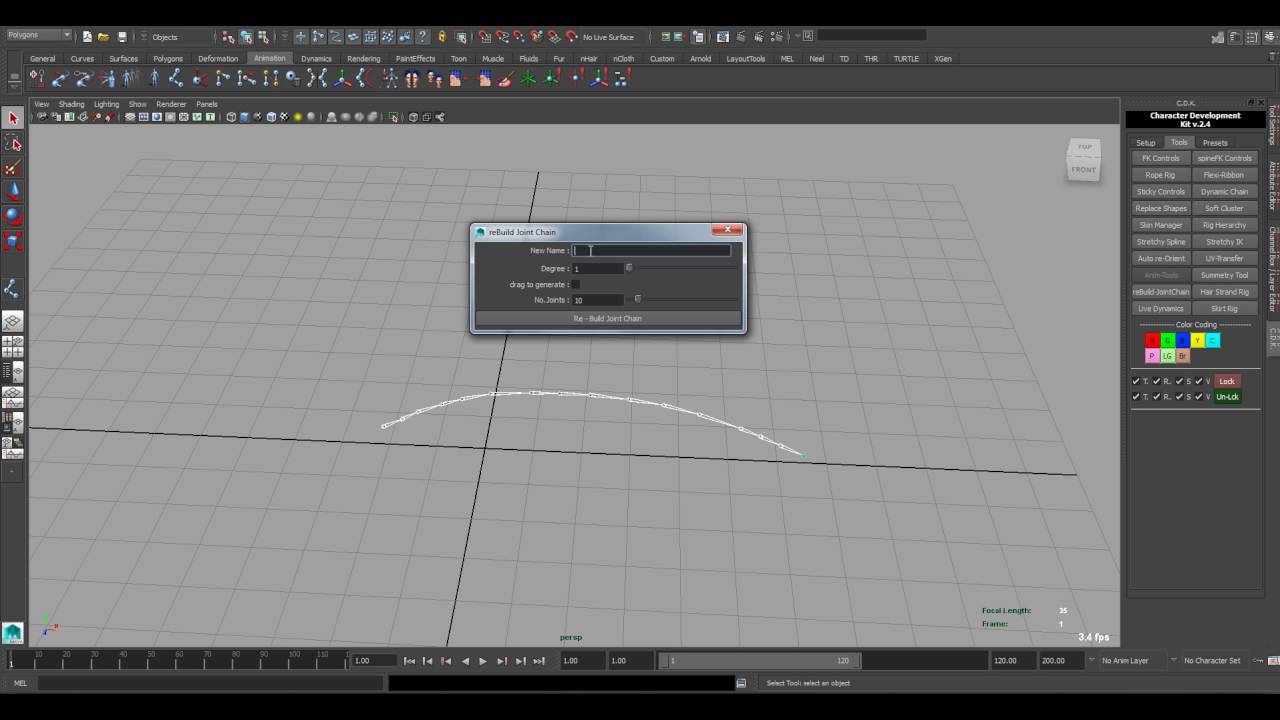
Task: Click the FRONT face of the view cube
Action: point(1084,169)
